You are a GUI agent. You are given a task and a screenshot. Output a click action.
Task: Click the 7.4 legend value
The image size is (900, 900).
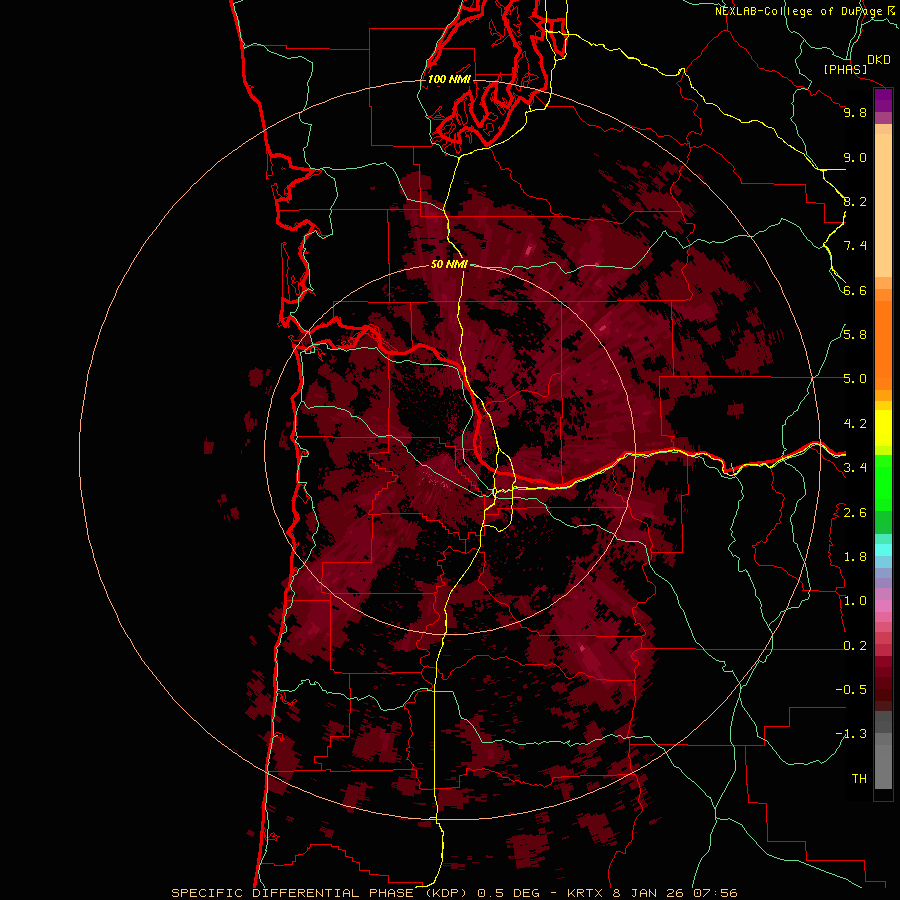(855, 246)
